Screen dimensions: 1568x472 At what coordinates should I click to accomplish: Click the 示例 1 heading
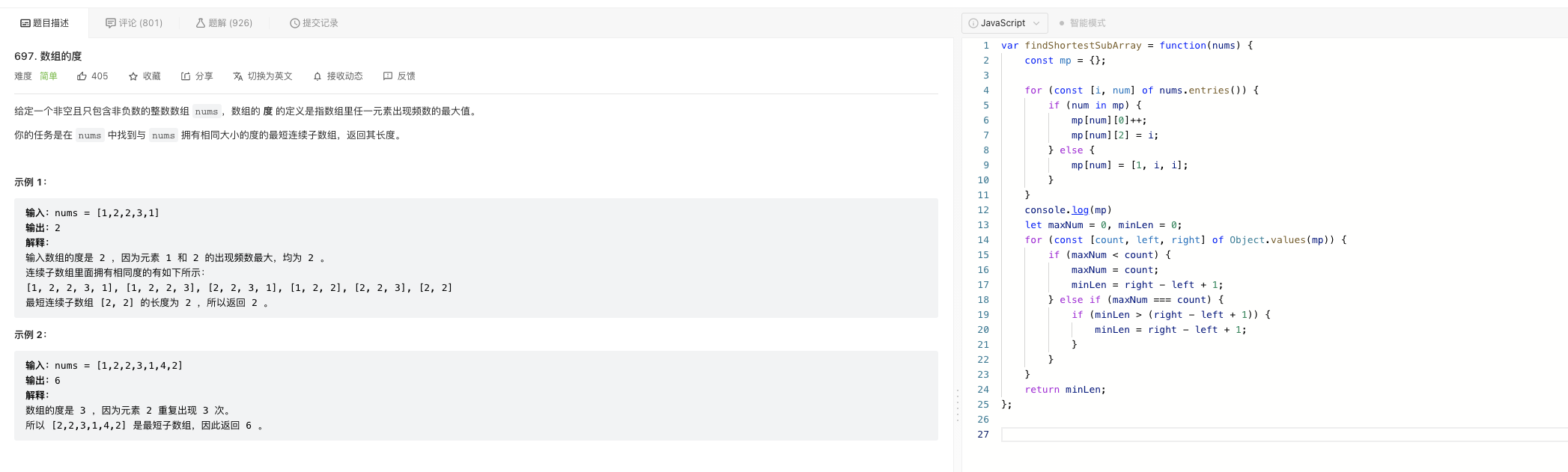[31, 182]
